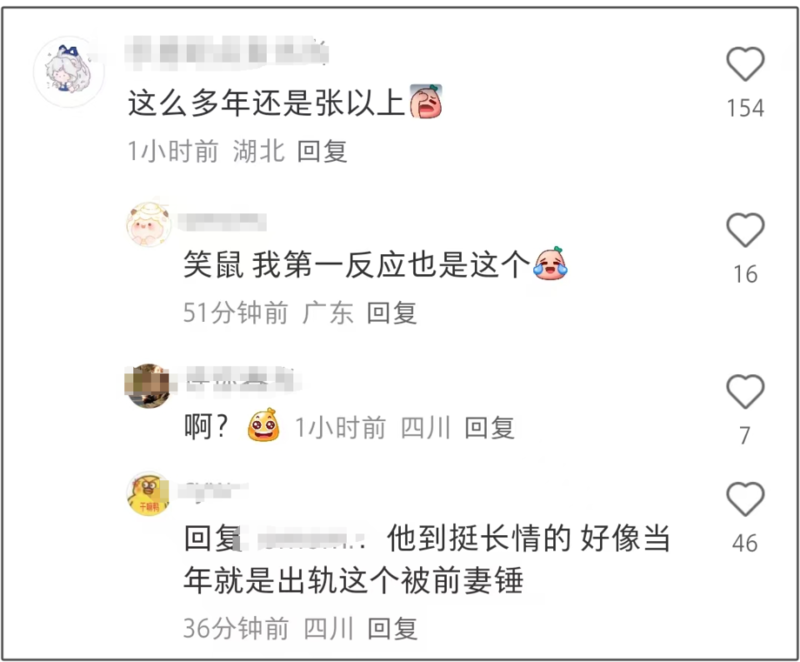Image resolution: width=800 pixels, height=662 pixels.
Task: Open the white-haired anime avatar profile
Action: coord(69,71)
